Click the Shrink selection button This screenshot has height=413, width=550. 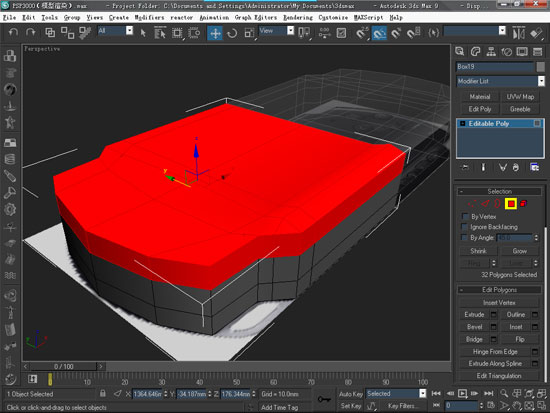pyautogui.click(x=478, y=251)
